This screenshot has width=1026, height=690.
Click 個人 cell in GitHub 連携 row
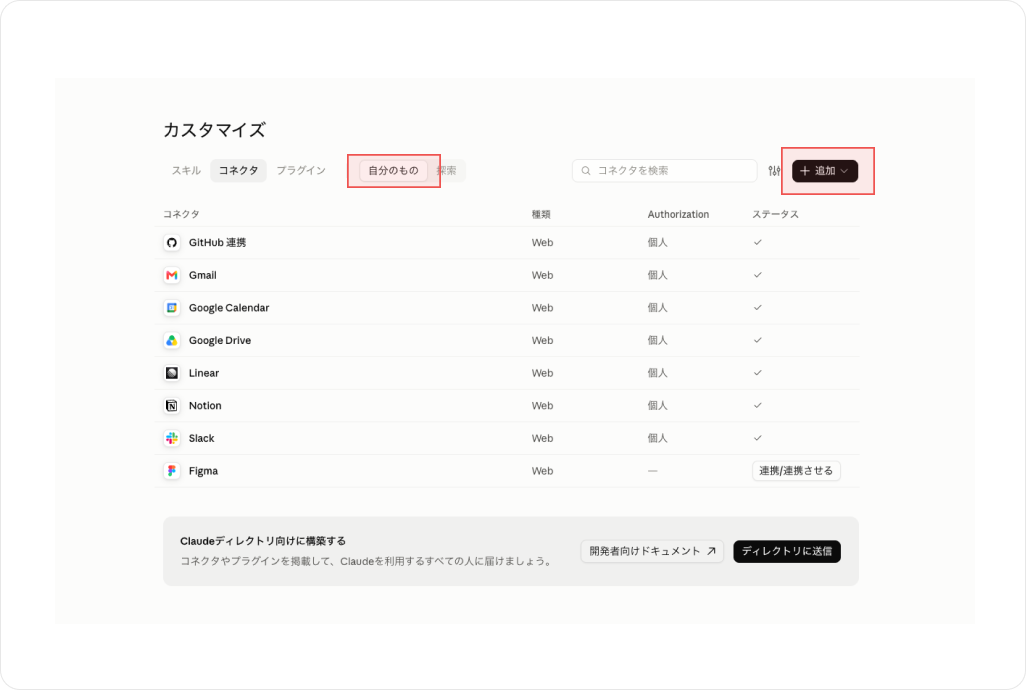[x=658, y=243]
